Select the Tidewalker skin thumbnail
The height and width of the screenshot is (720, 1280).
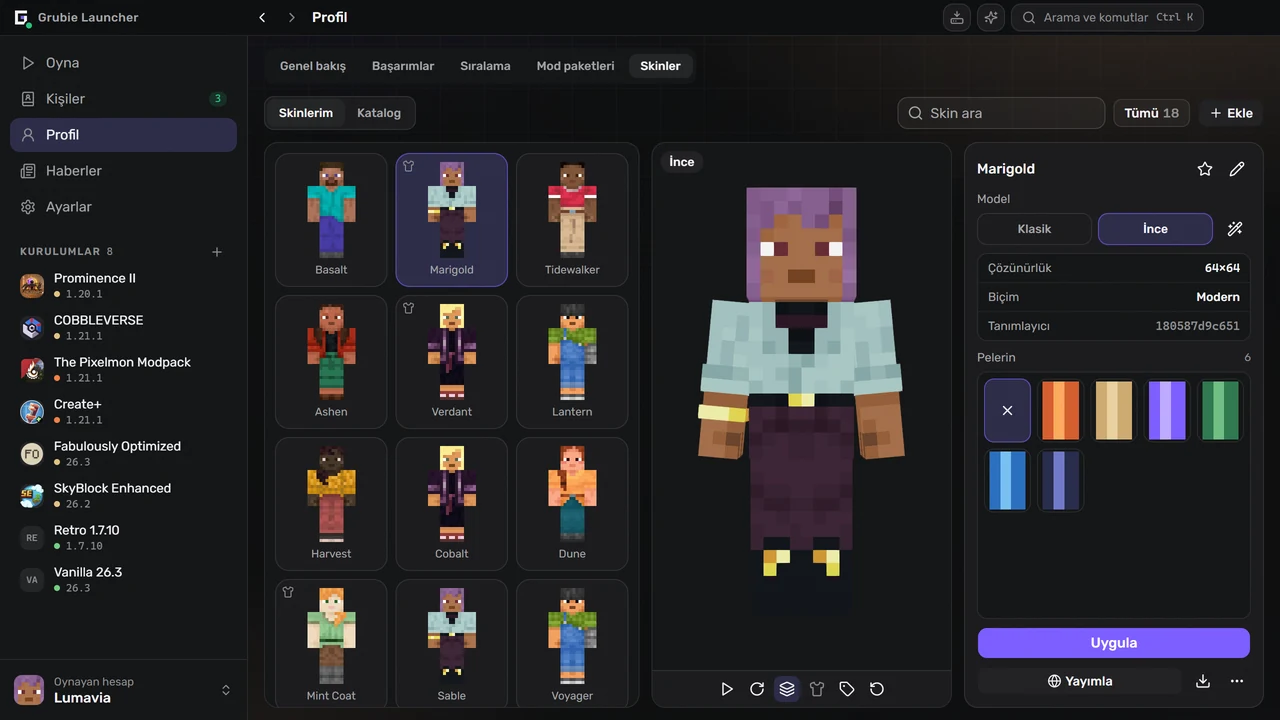click(572, 220)
